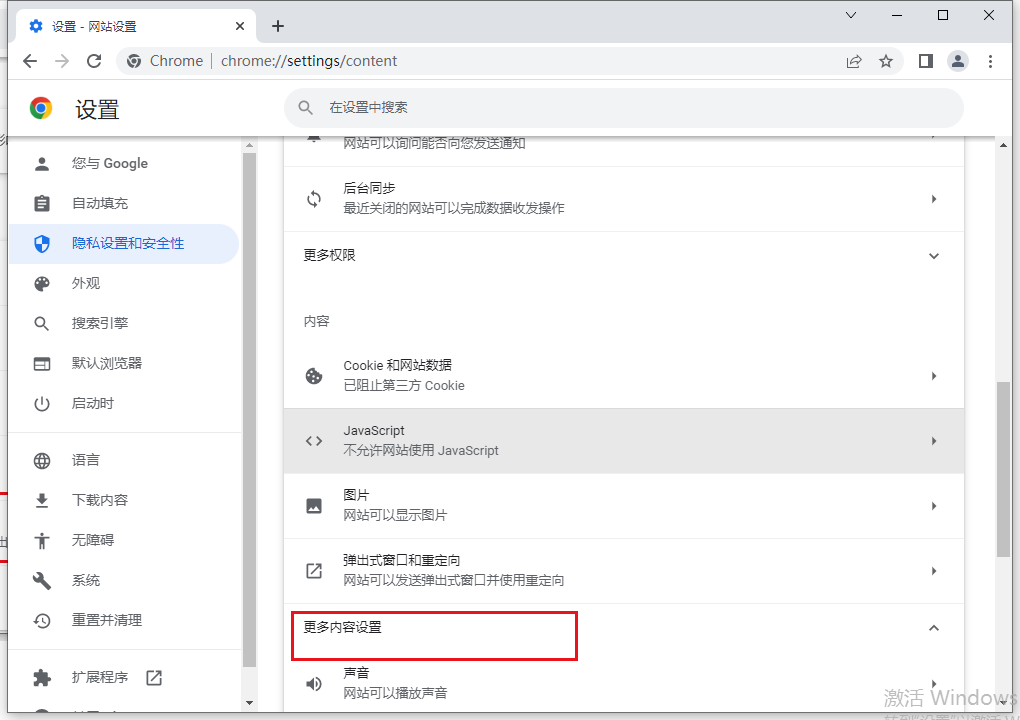Screen dimensions: 1020x720
Task: Click the main page scrollbar thumb
Action: click(x=1003, y=469)
